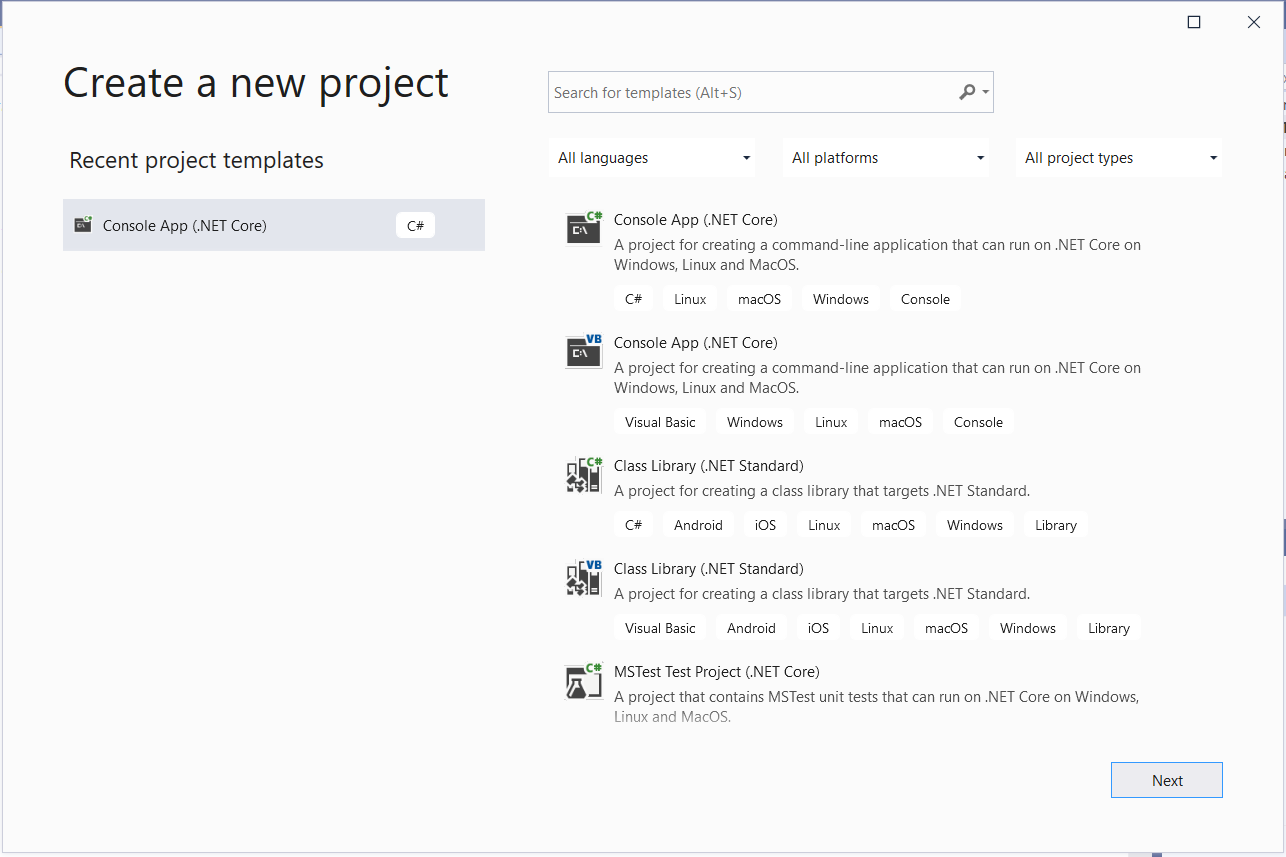Click Console tag under C# Console App
1286x857 pixels.
click(925, 299)
